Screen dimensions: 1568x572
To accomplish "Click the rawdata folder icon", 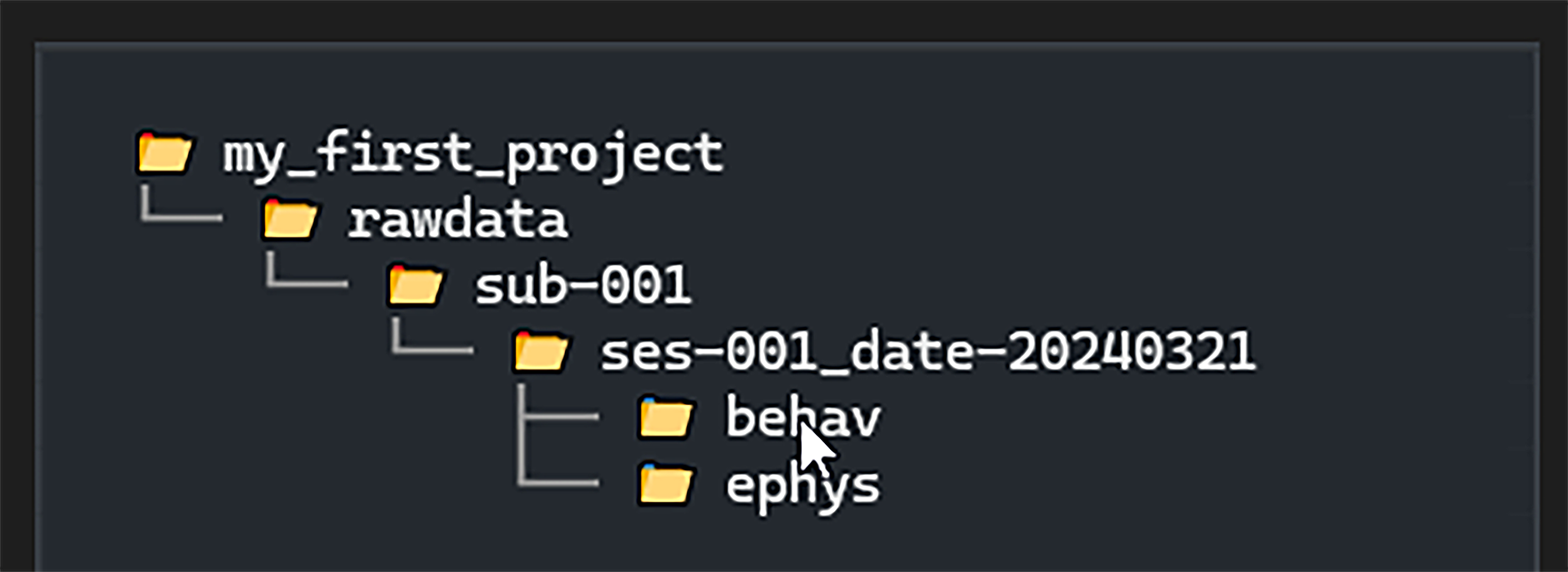I will point(289,219).
